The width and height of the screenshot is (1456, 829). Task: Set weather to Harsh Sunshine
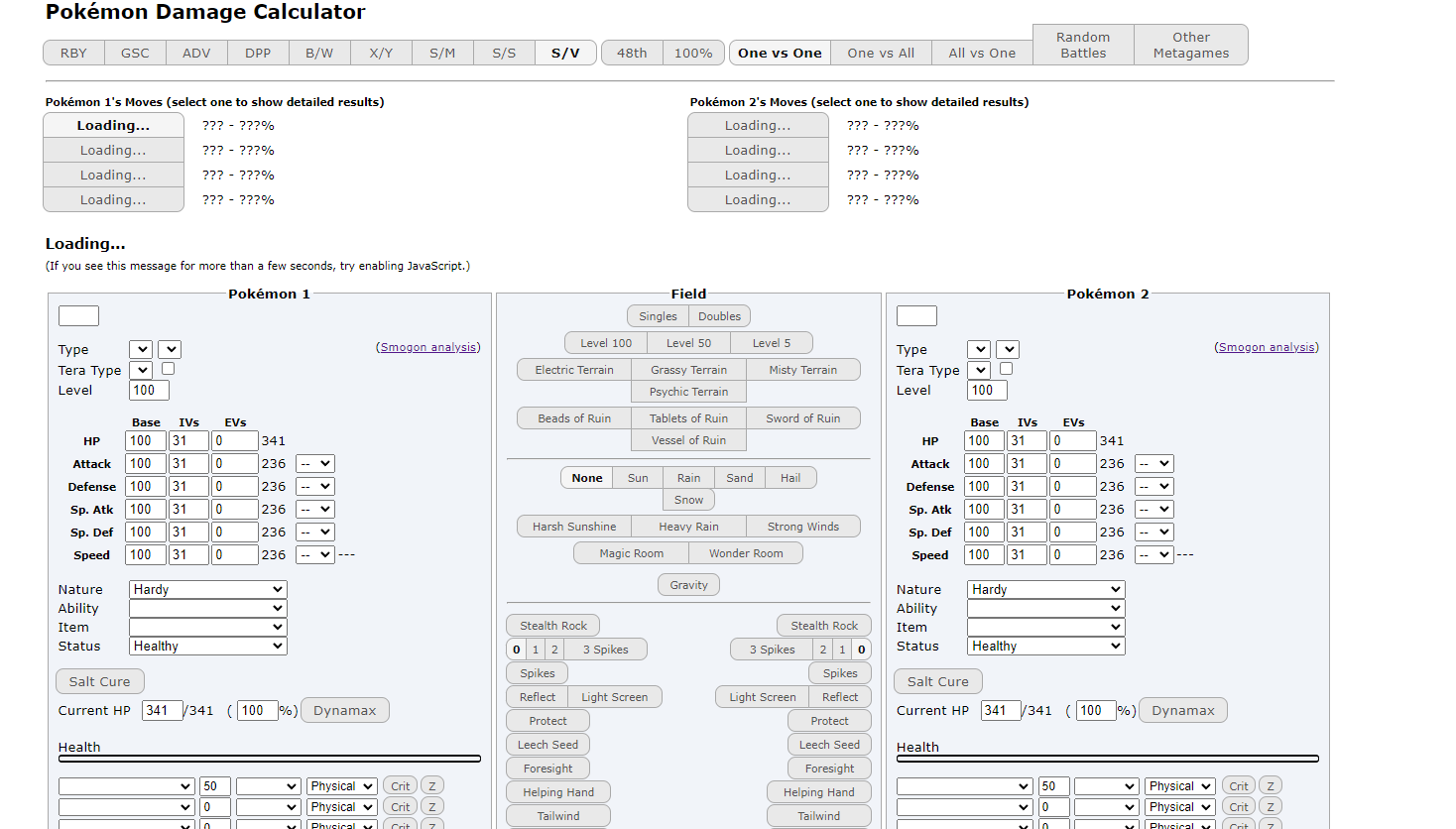[x=574, y=527]
